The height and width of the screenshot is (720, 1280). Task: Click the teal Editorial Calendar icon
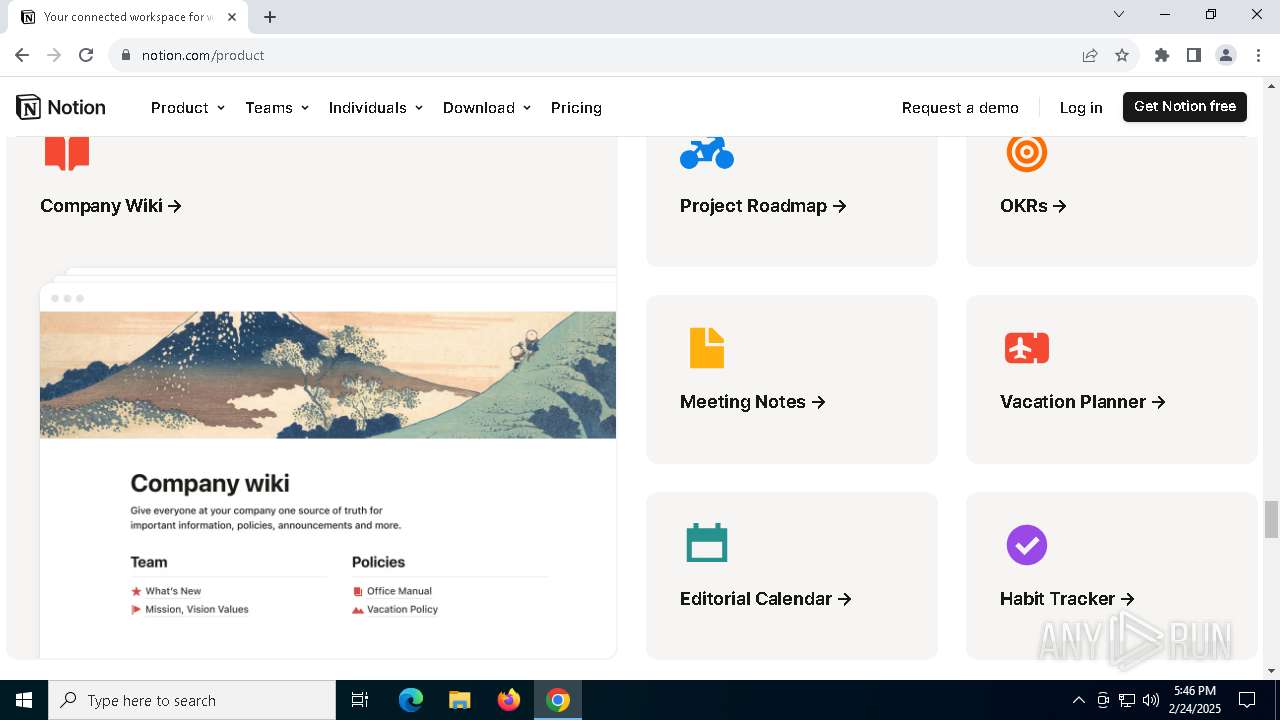click(x=707, y=543)
